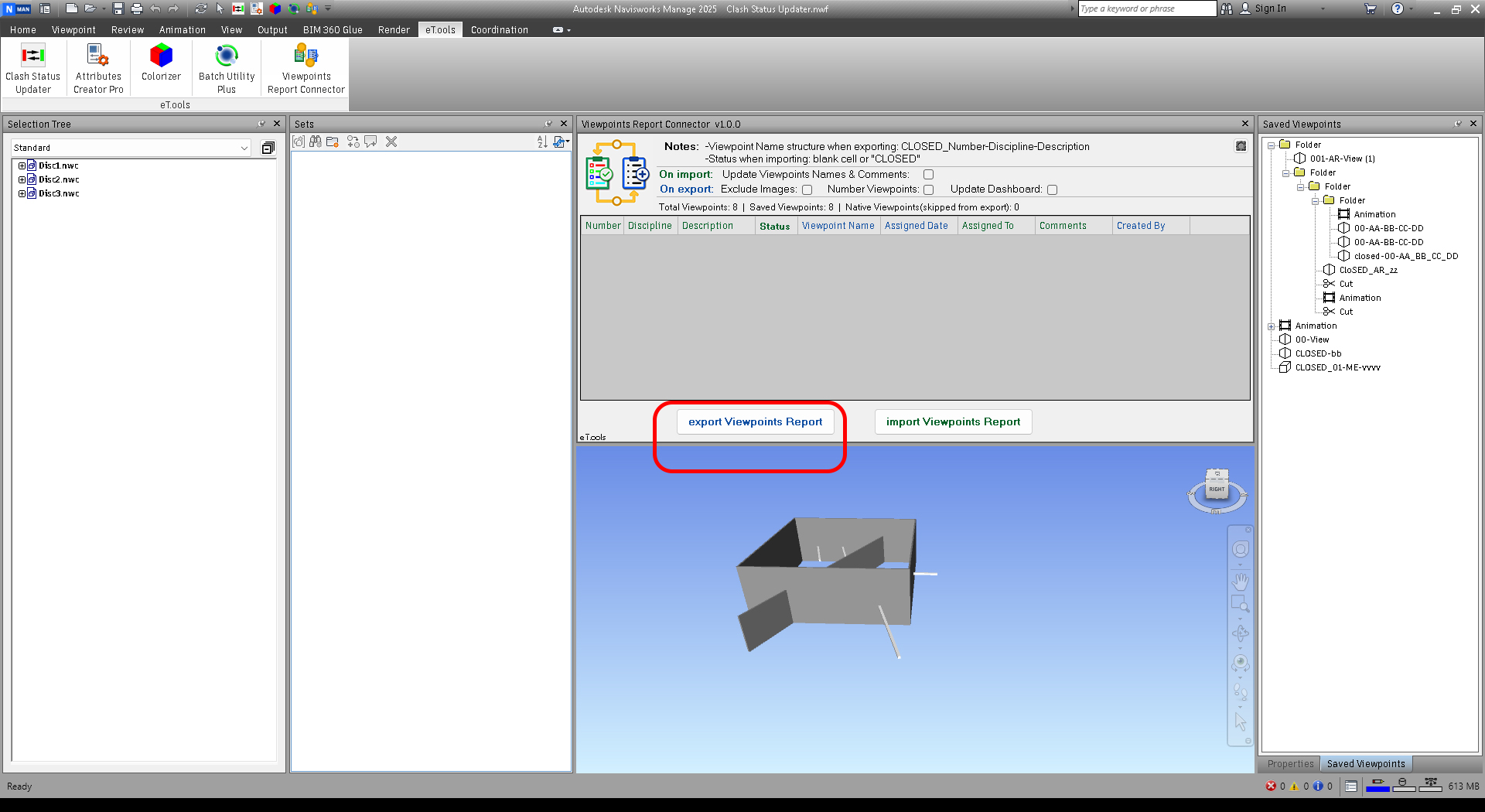The width and height of the screenshot is (1485, 812).
Task: Click Save Selection icon in Sets toolbar
Action: (299, 142)
